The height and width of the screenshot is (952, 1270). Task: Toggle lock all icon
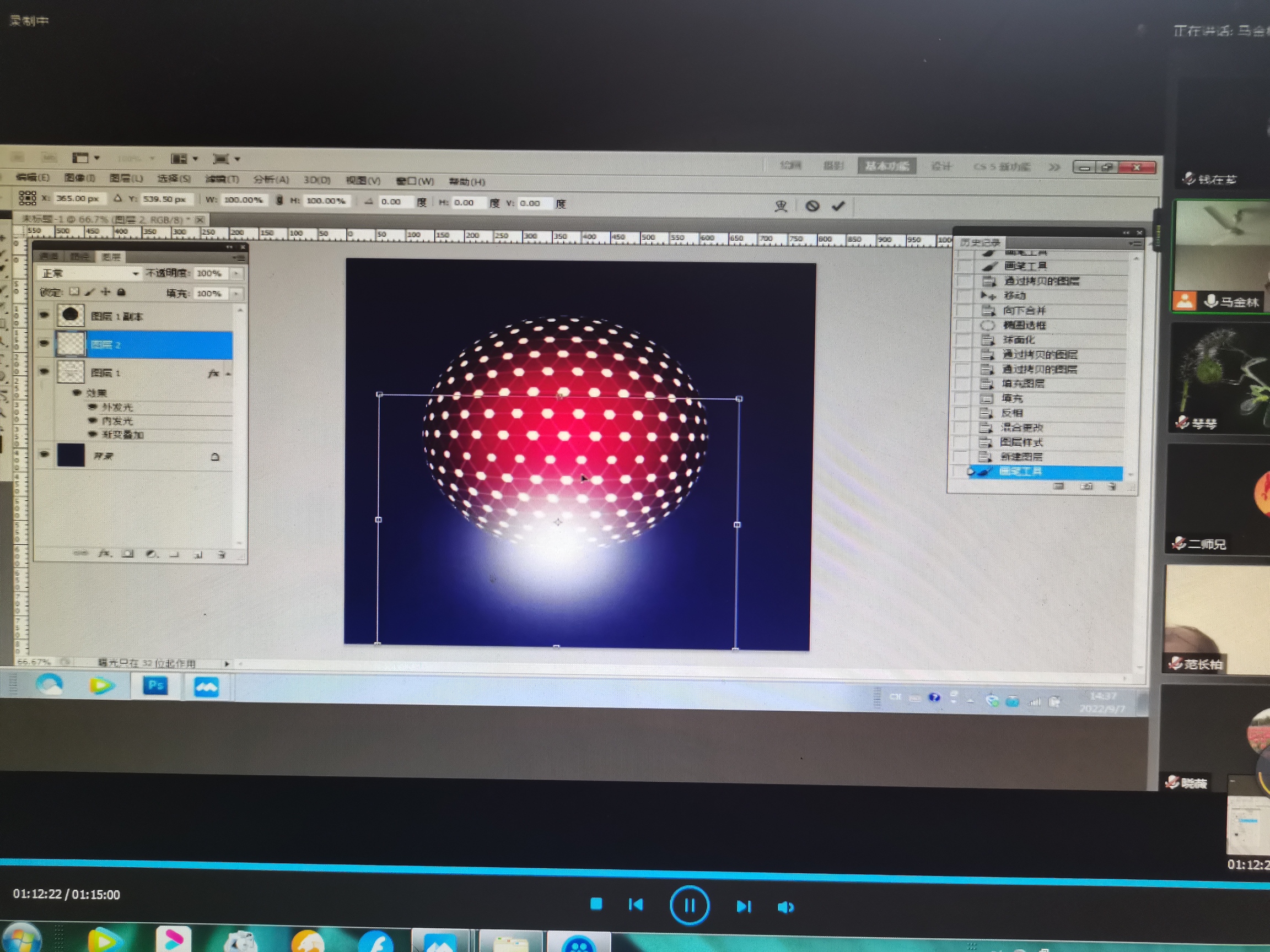pos(121,292)
